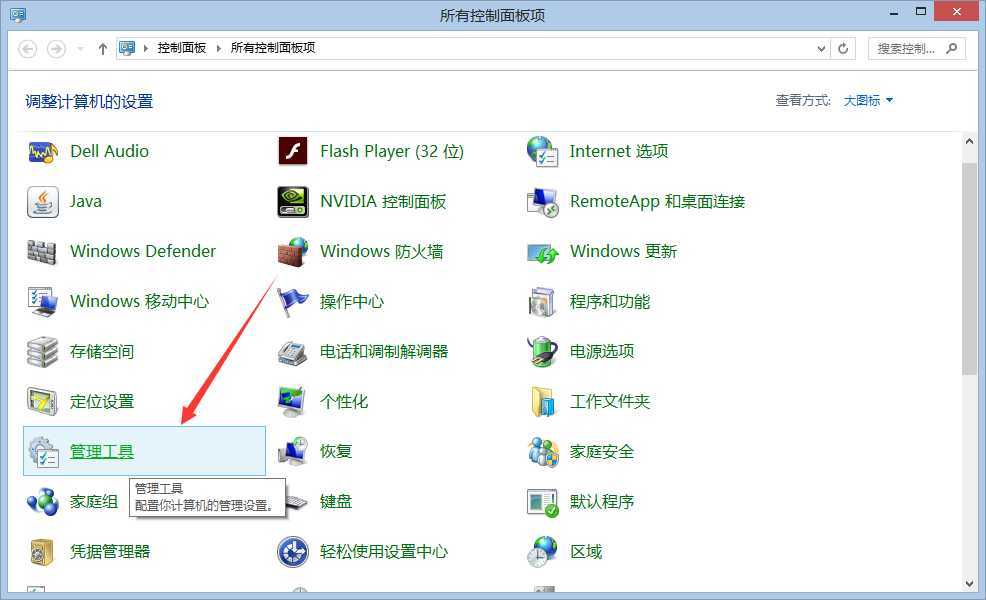986x600 pixels.
Task: Open the 电源选项 battery icon
Action: pyautogui.click(x=543, y=352)
